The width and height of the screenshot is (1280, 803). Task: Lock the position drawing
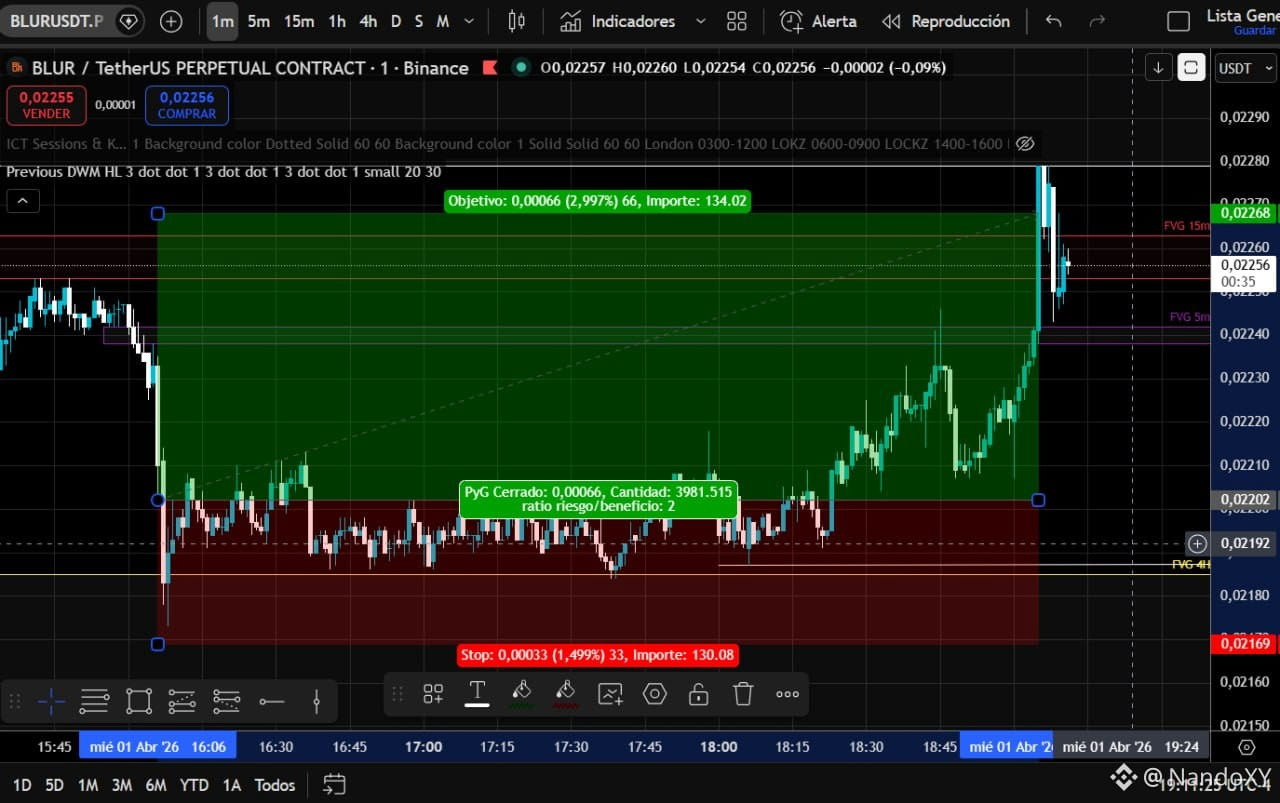[699, 694]
